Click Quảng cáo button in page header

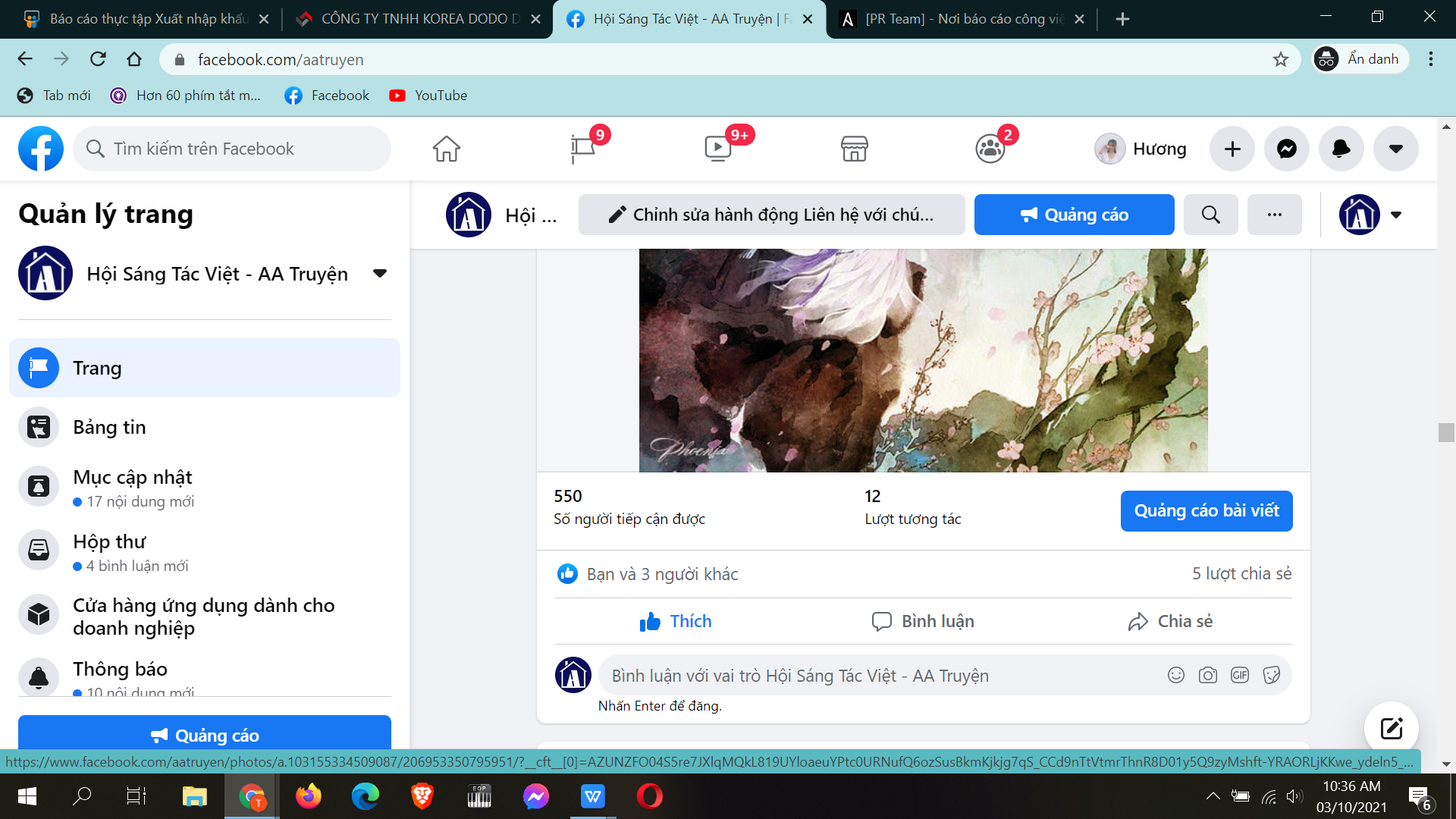coord(1075,215)
